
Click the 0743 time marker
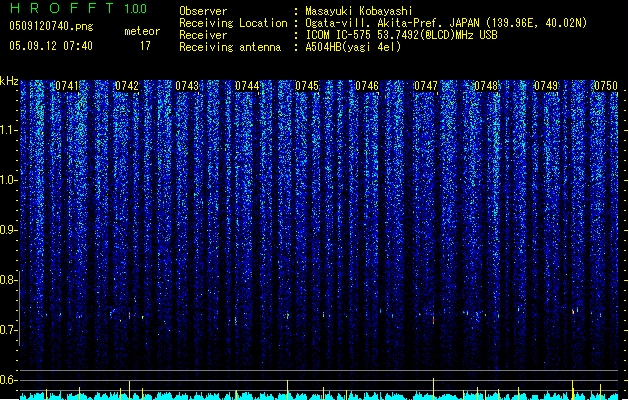[x=187, y=86]
